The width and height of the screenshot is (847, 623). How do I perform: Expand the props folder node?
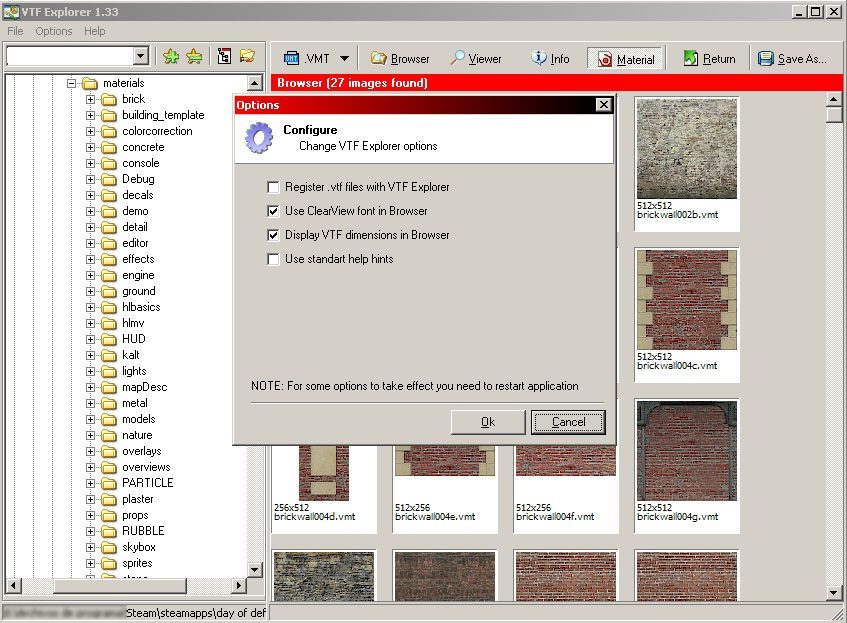(x=90, y=515)
